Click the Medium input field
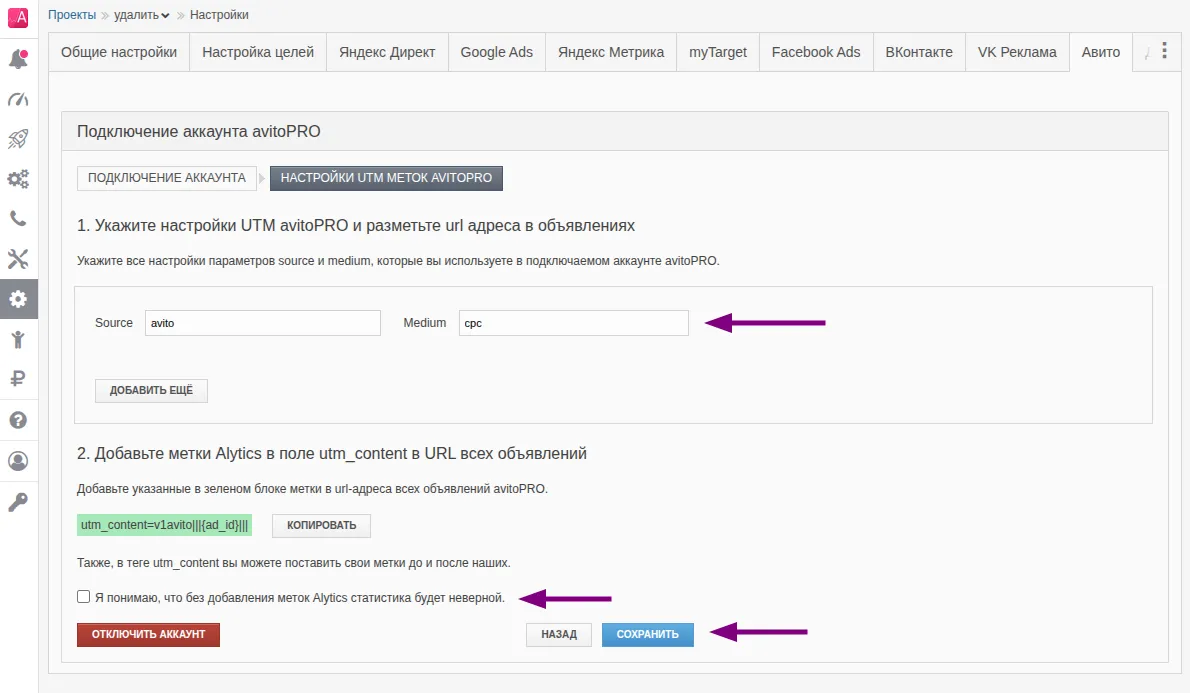Viewport: 1190px width, 693px height. [574, 323]
